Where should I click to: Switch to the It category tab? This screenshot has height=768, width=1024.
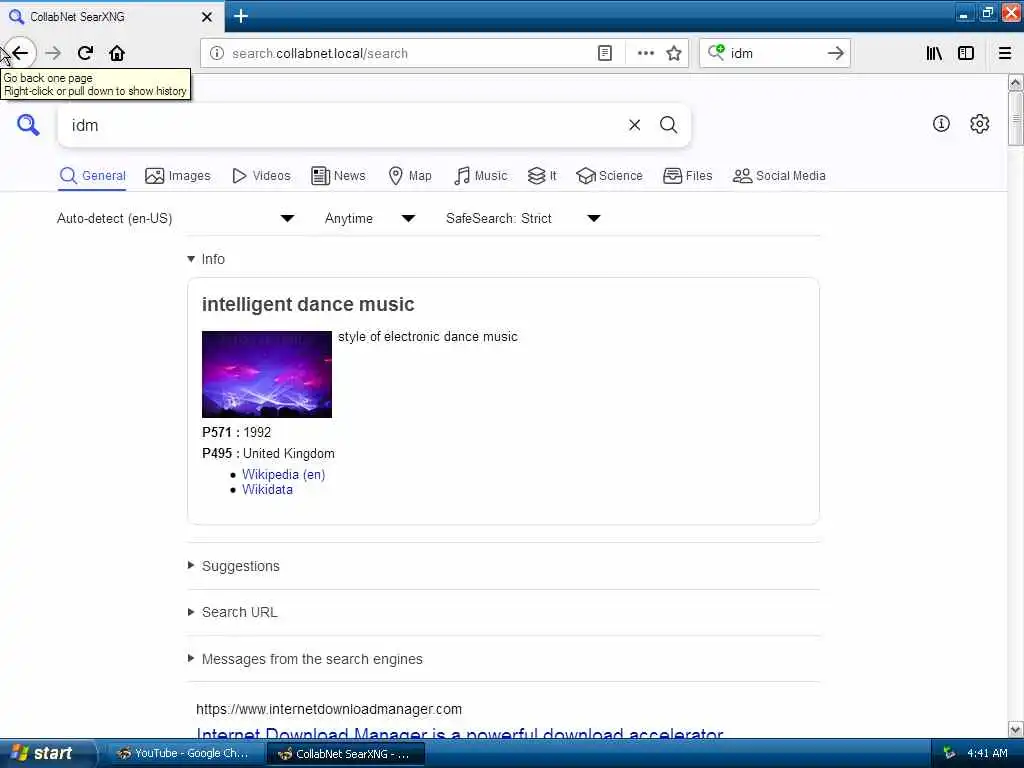pyautogui.click(x=542, y=176)
